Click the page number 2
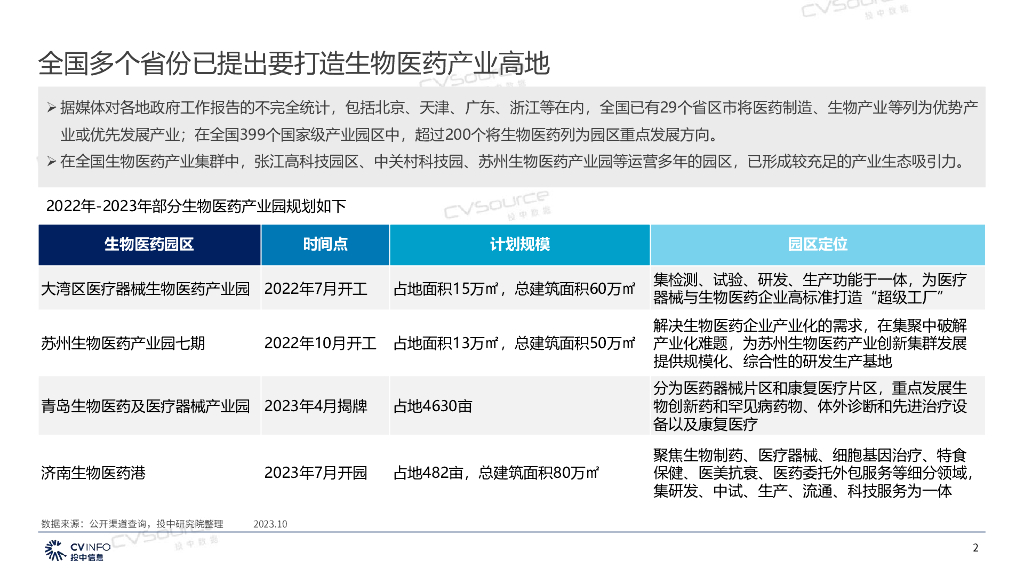This screenshot has width=1024, height=576. click(x=976, y=548)
